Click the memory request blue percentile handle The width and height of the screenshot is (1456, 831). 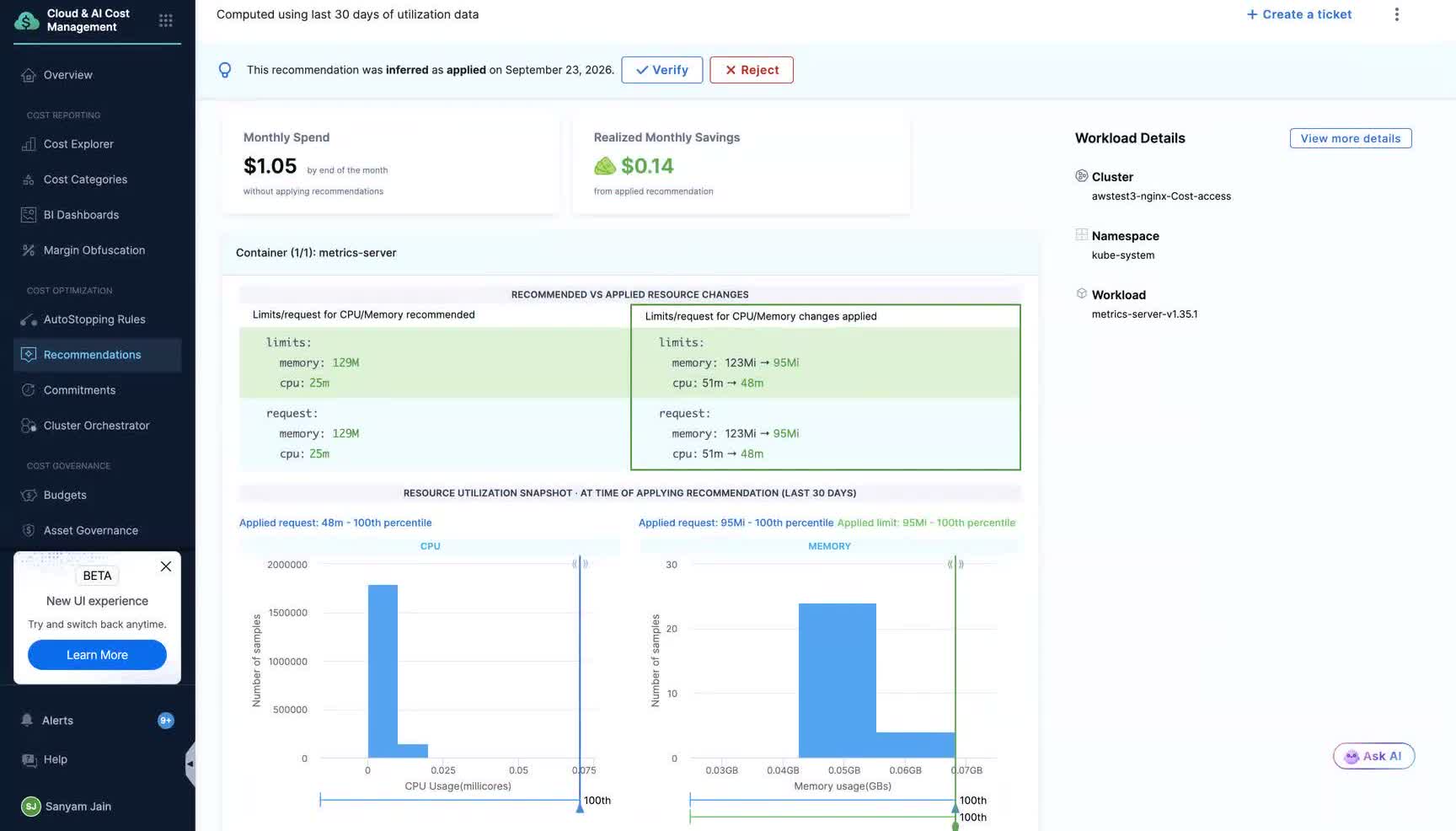click(x=955, y=807)
